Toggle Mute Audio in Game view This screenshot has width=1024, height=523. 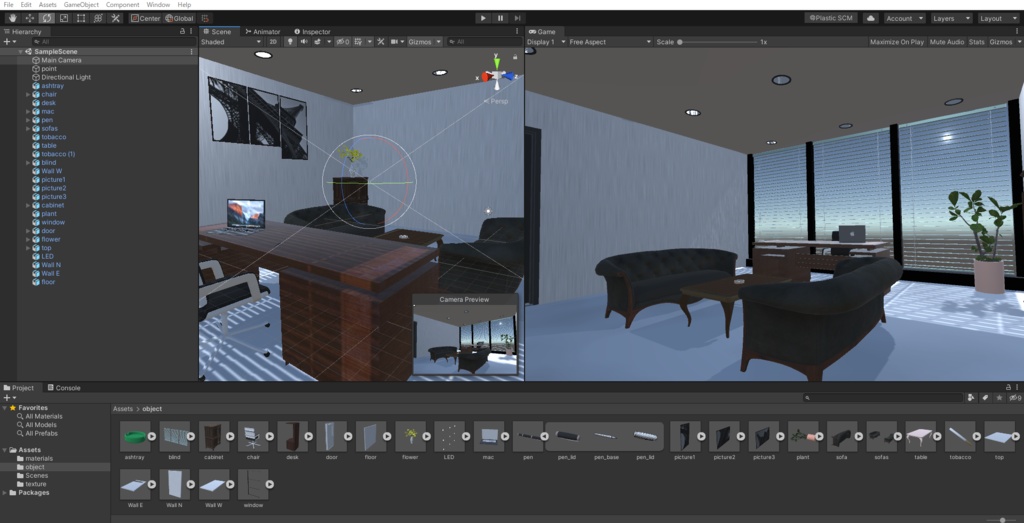point(946,42)
